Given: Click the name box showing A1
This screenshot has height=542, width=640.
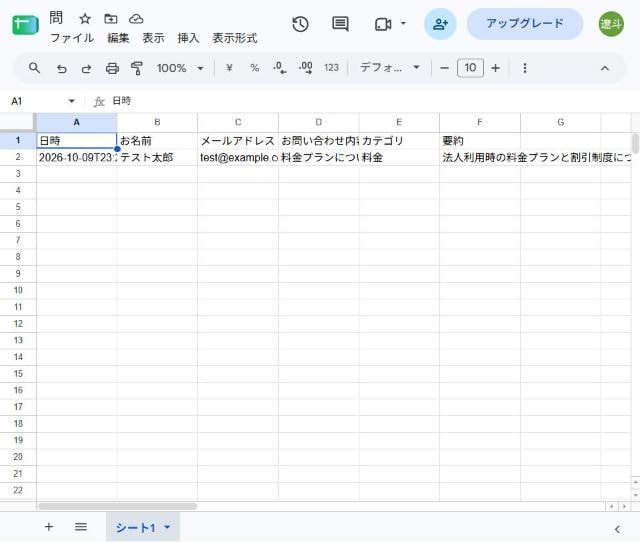Looking at the screenshot, I should tap(35, 101).
